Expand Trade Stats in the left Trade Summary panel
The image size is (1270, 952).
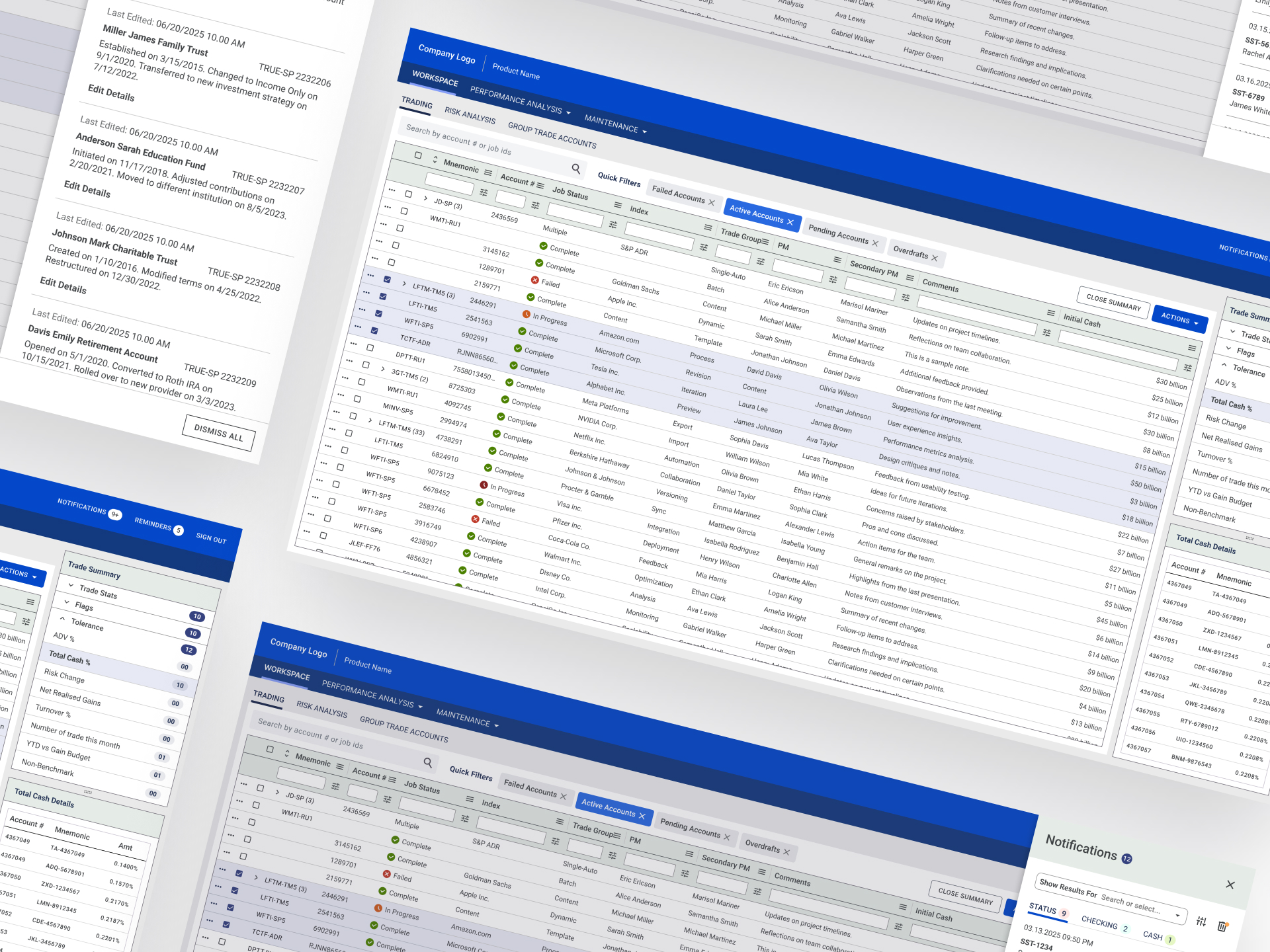point(71,585)
